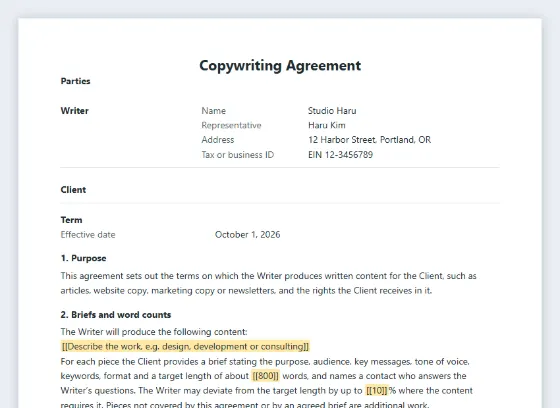Screen dimensions: 560x408
Task: Click the address 12 Harbor Street, Portland, OR
Action: tap(369, 140)
